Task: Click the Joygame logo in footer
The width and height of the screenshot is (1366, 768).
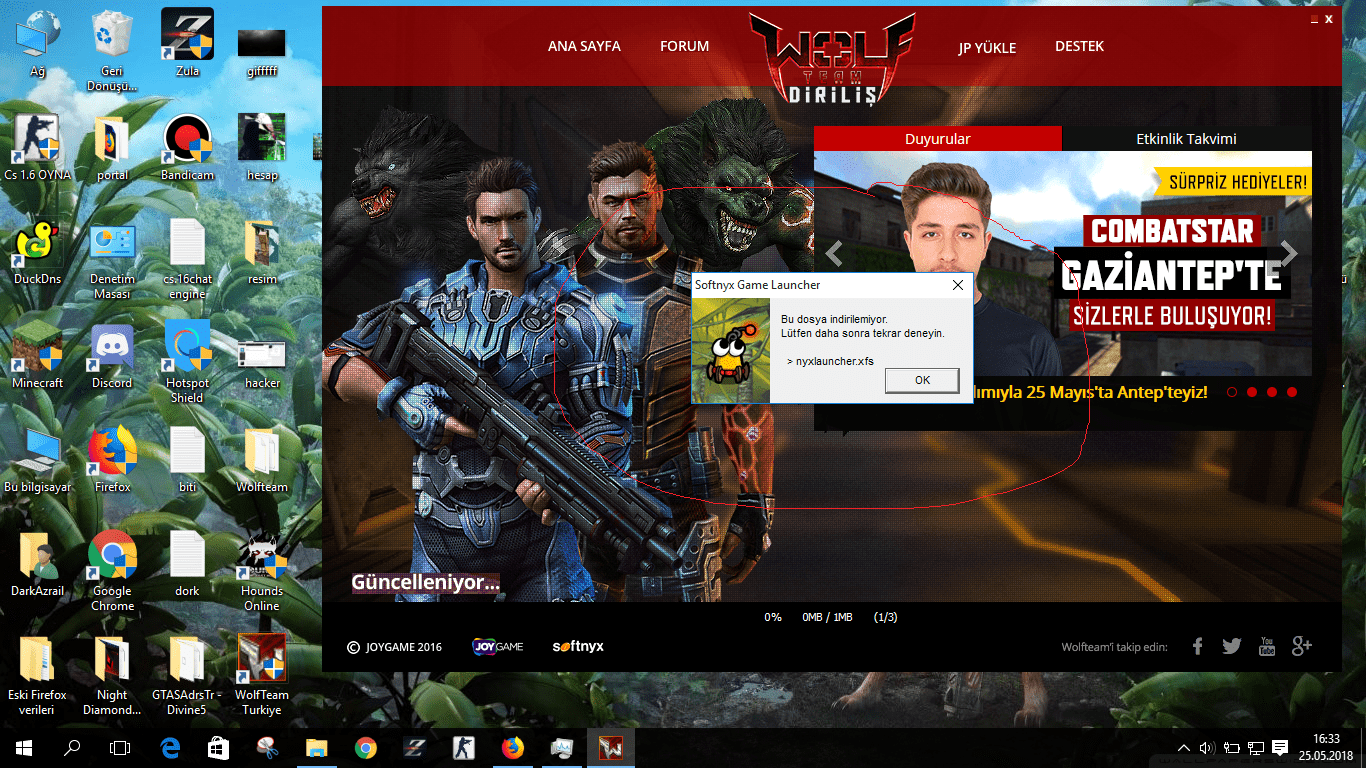Action: tap(497, 646)
